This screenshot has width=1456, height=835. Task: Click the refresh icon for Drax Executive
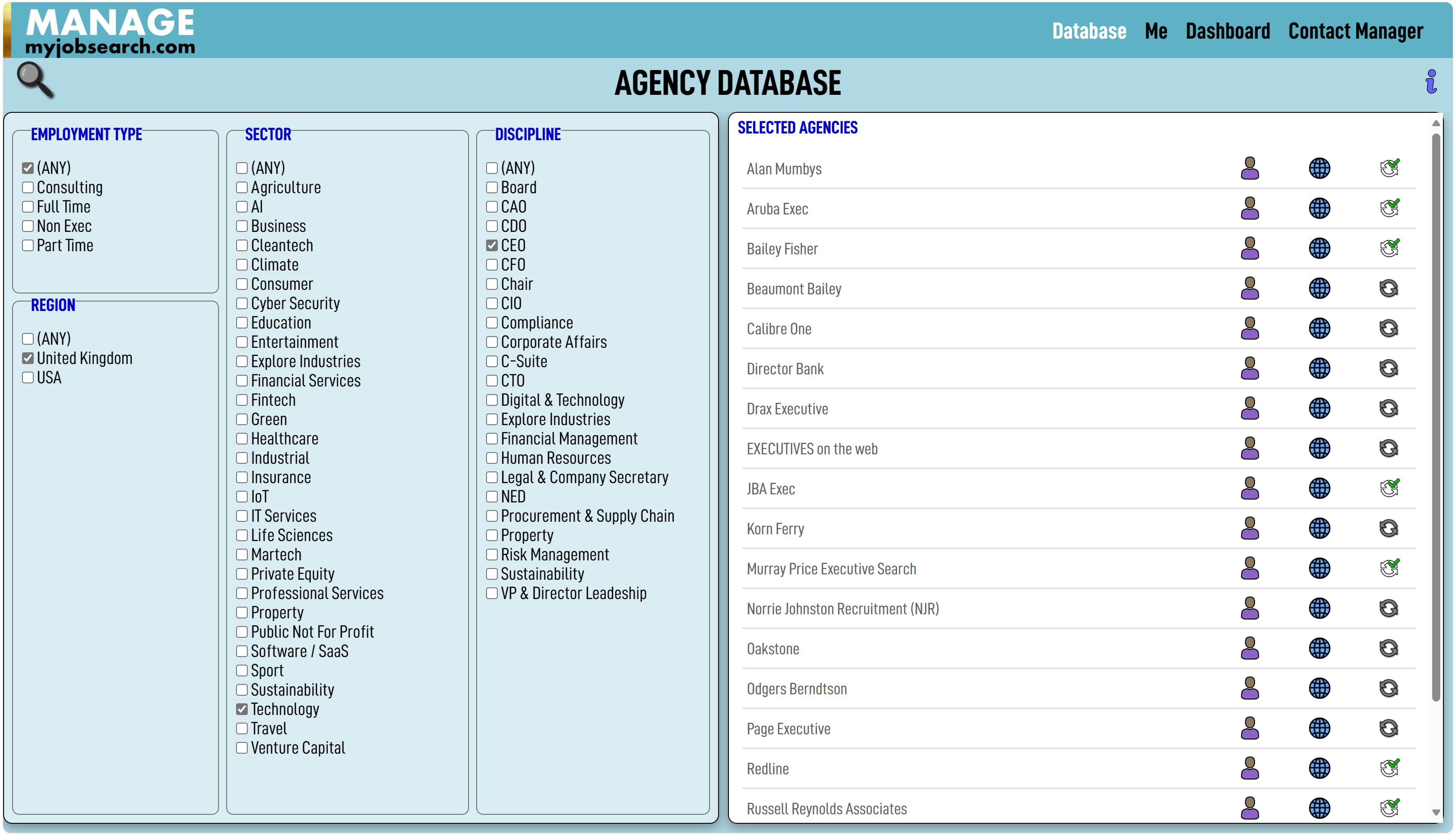(x=1388, y=409)
